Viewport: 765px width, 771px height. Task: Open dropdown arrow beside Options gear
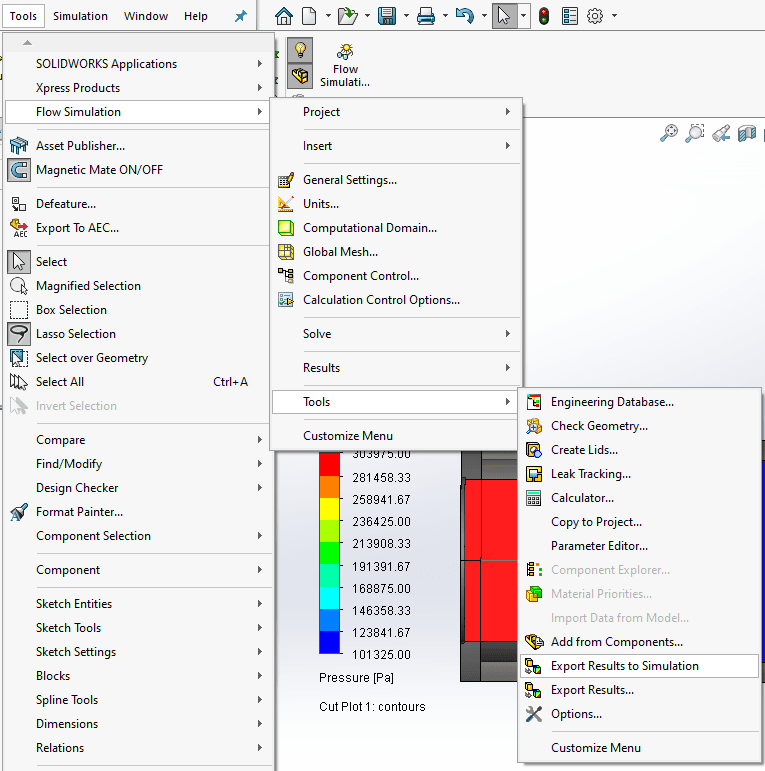(x=614, y=16)
